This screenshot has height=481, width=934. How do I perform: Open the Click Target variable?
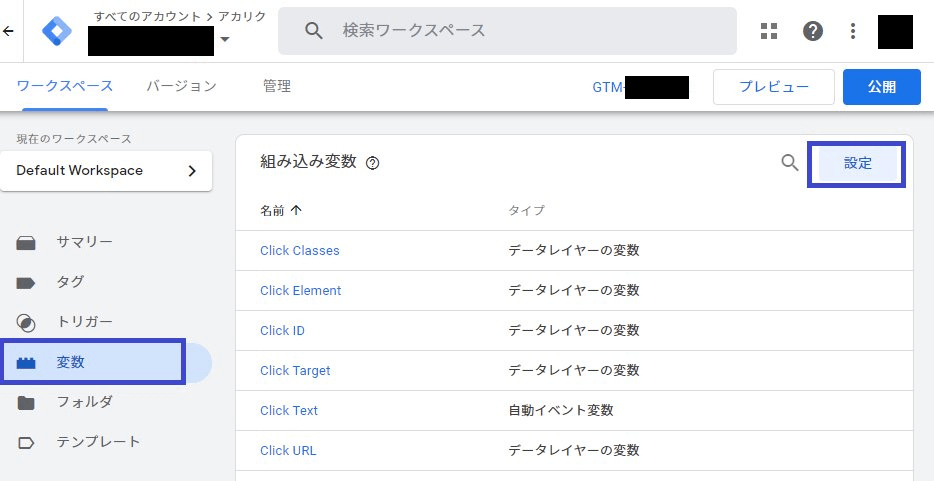[x=295, y=370]
